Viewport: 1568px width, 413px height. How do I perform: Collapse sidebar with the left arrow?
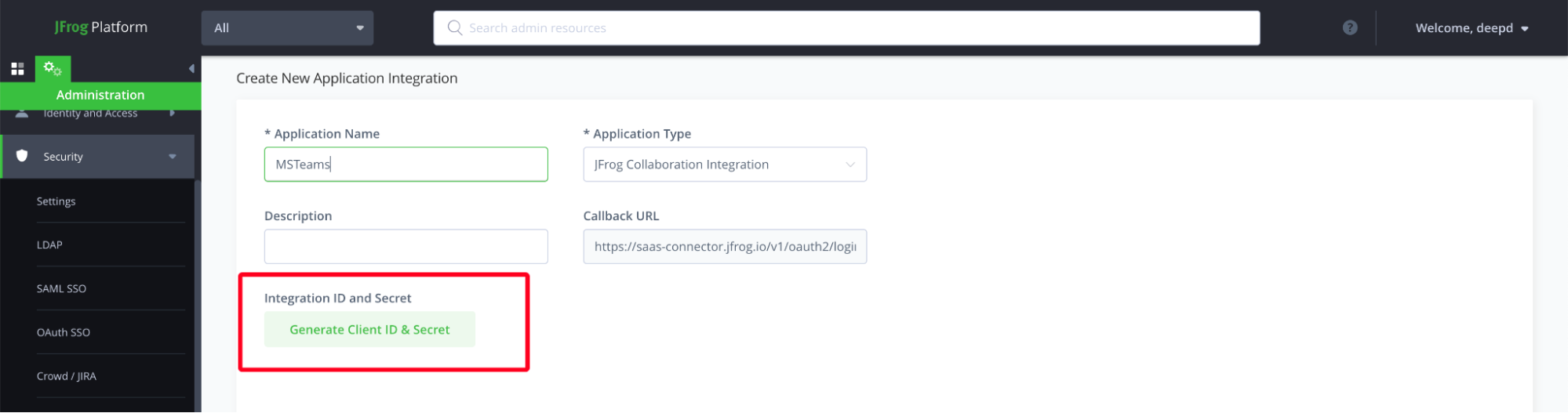click(x=191, y=69)
